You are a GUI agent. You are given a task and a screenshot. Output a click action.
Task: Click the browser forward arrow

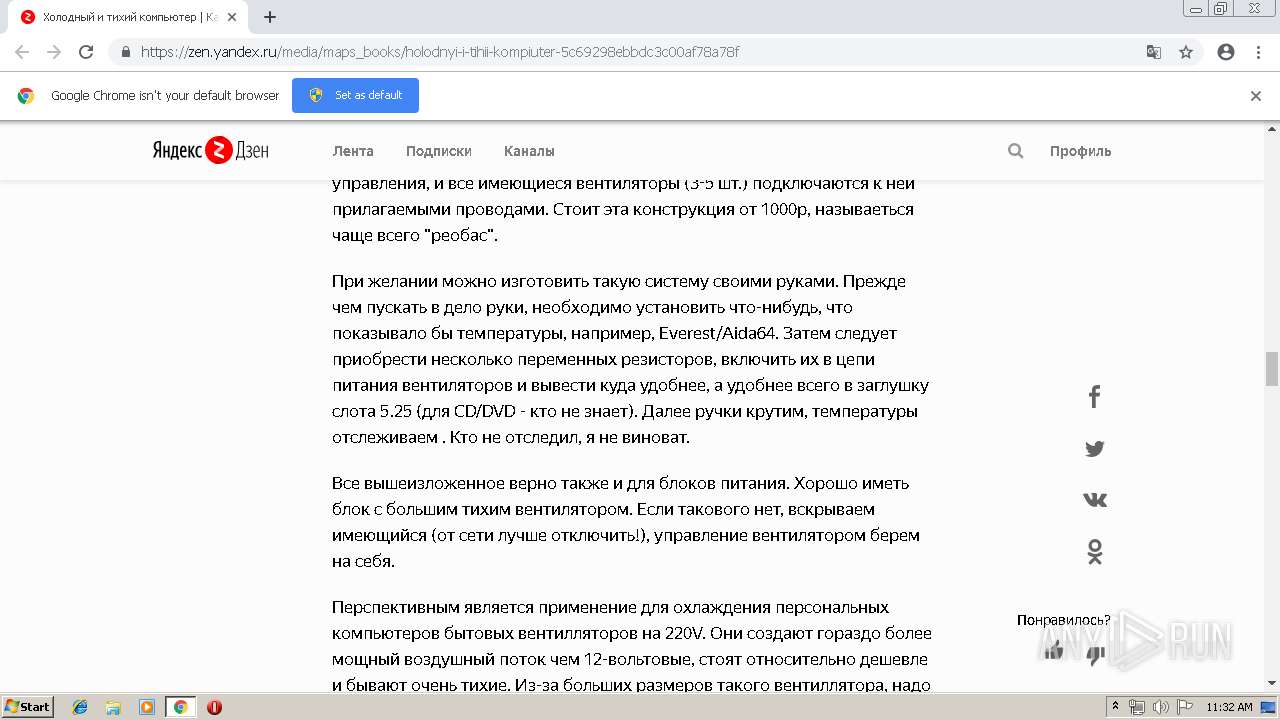point(54,52)
